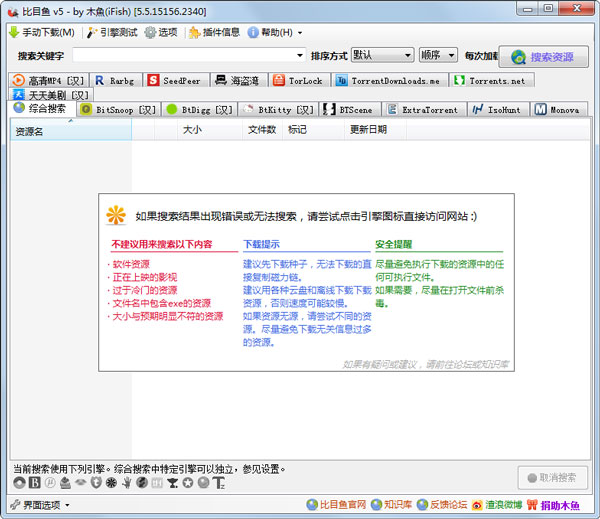The image size is (600, 519).
Task: Select the TorrentDownloads.me tab
Action: tap(387, 80)
